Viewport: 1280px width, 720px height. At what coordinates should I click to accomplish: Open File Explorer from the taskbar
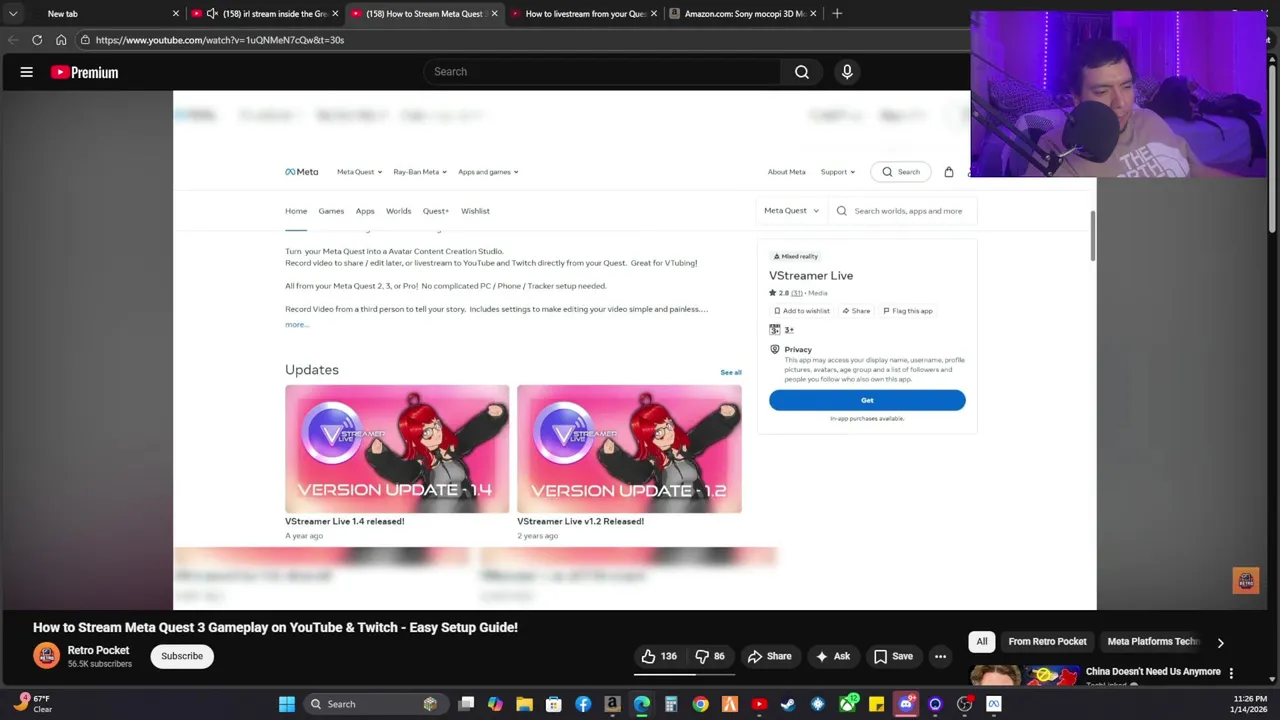pos(524,704)
